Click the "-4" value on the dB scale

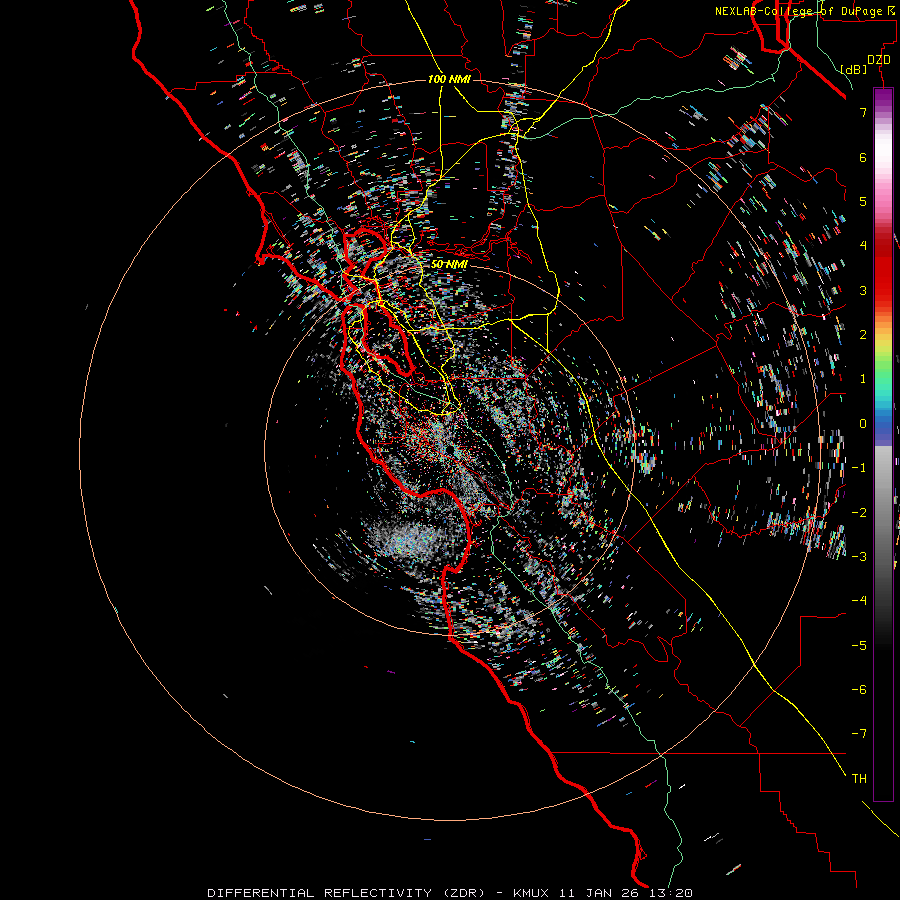[x=859, y=601]
